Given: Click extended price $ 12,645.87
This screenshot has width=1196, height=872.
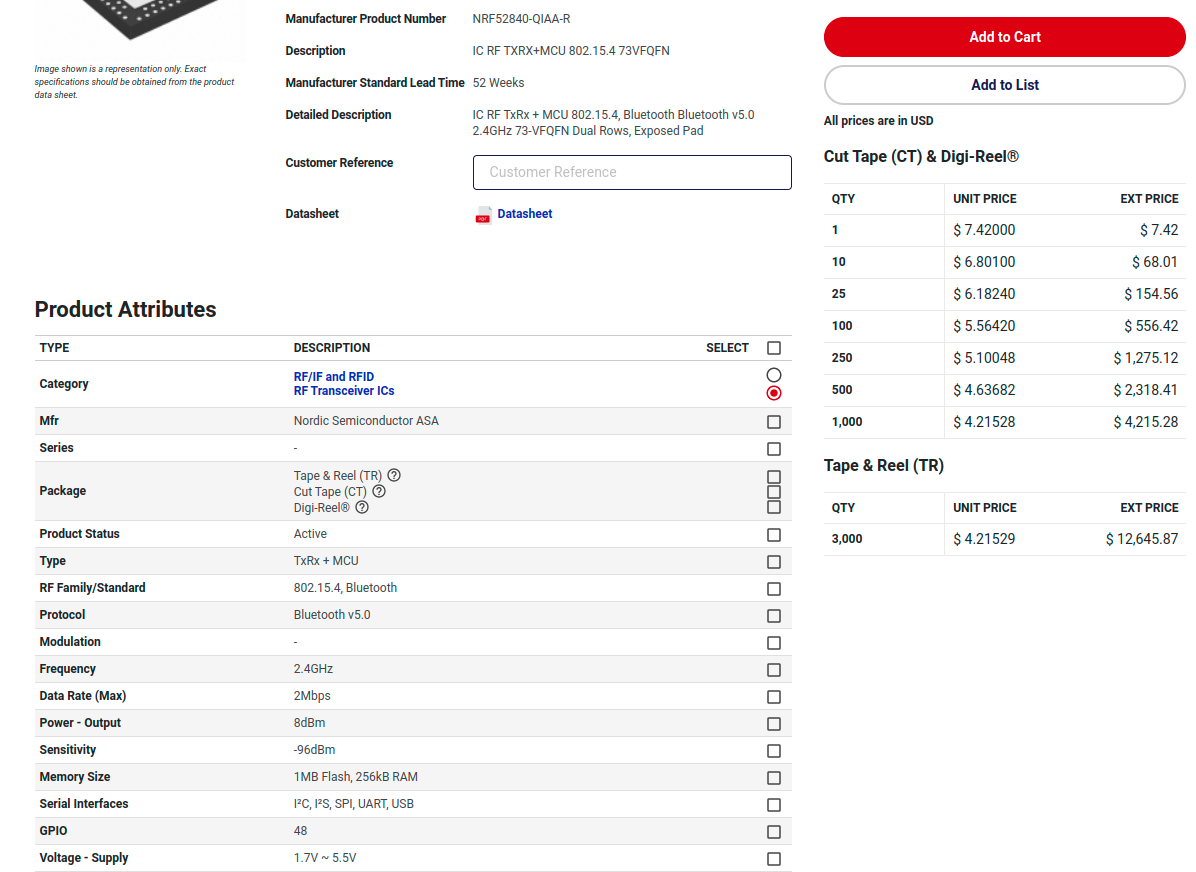Looking at the screenshot, I should coord(1142,539).
